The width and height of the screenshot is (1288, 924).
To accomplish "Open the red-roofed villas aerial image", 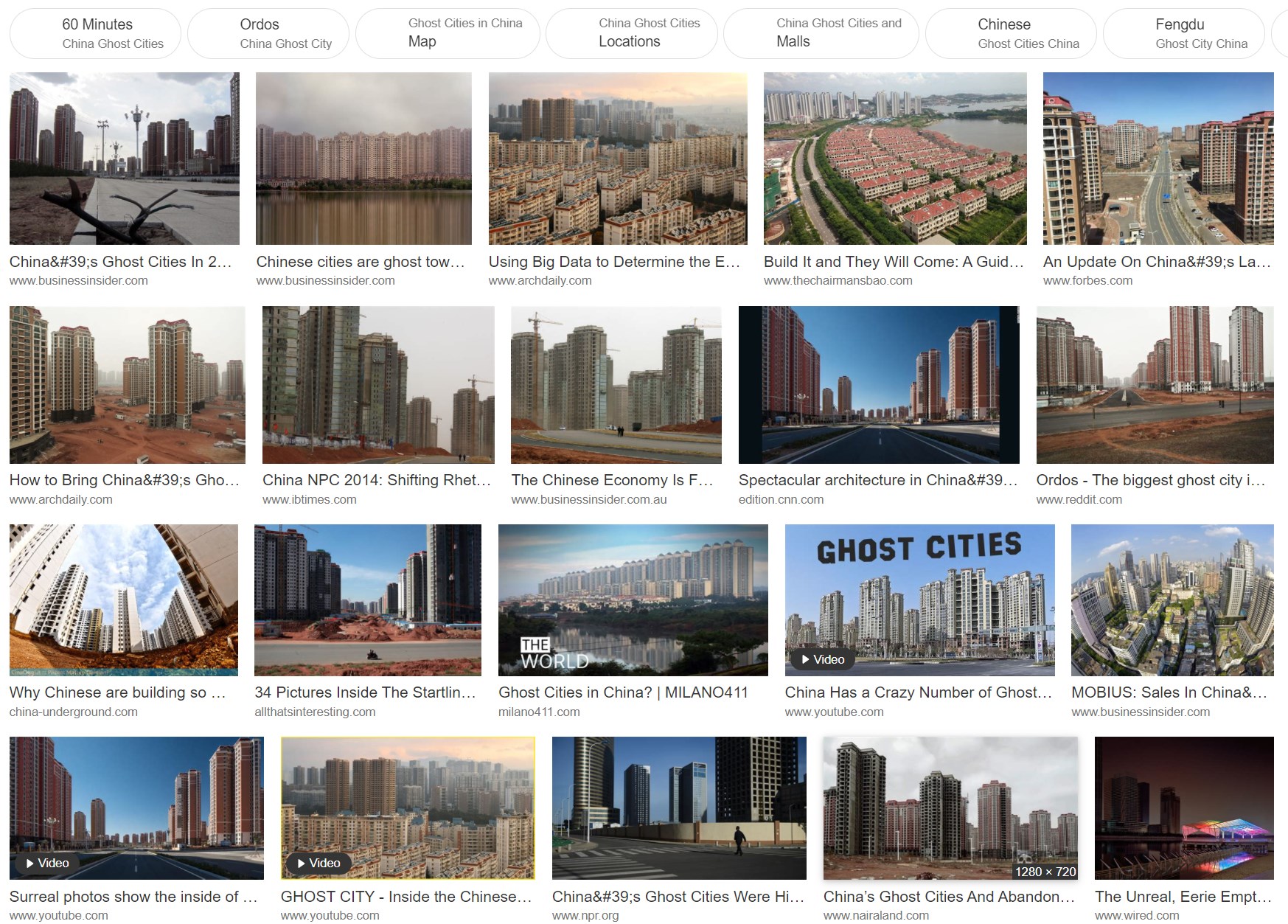I will [894, 158].
